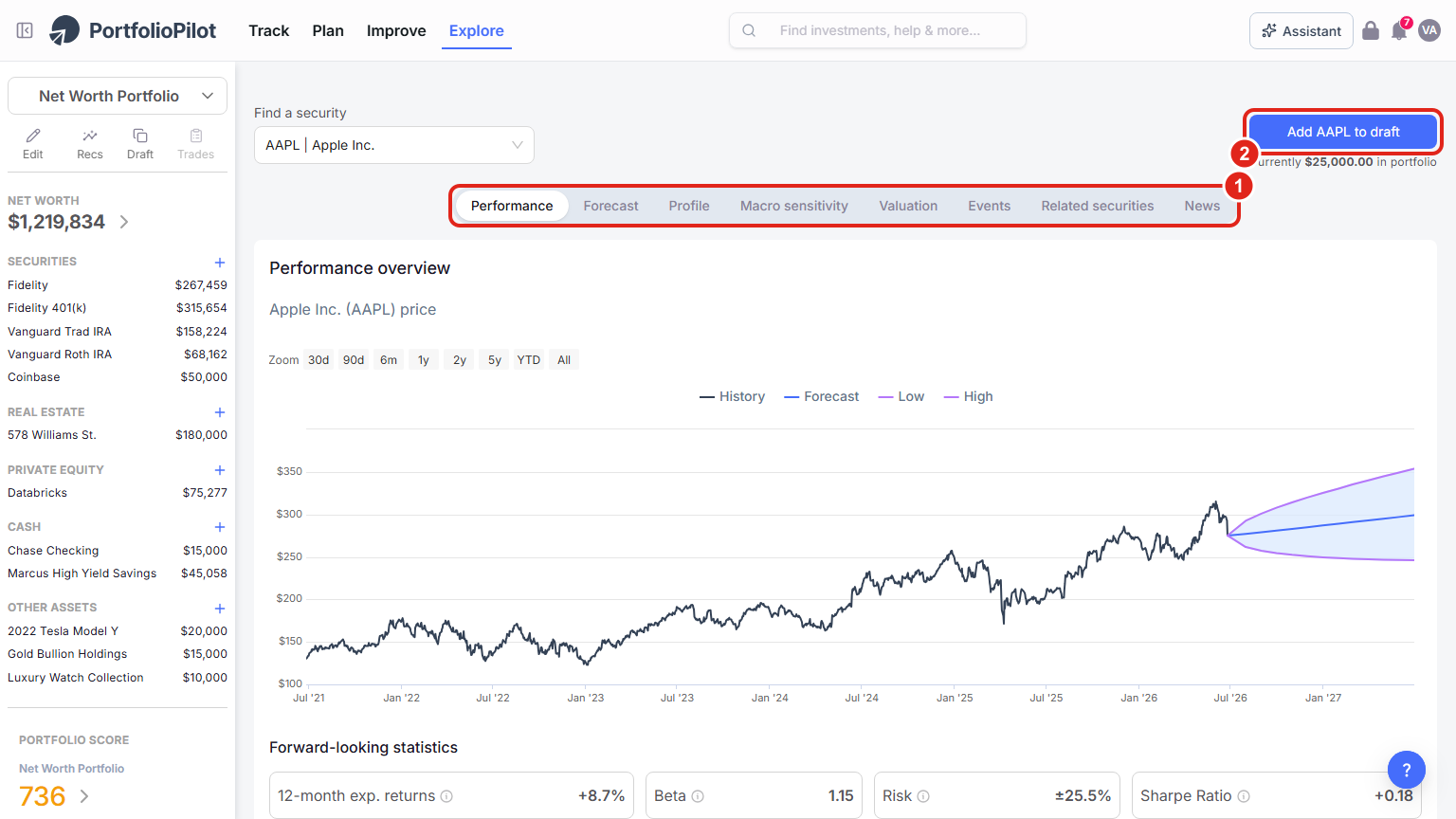Open info icon next to Beta

(x=698, y=796)
